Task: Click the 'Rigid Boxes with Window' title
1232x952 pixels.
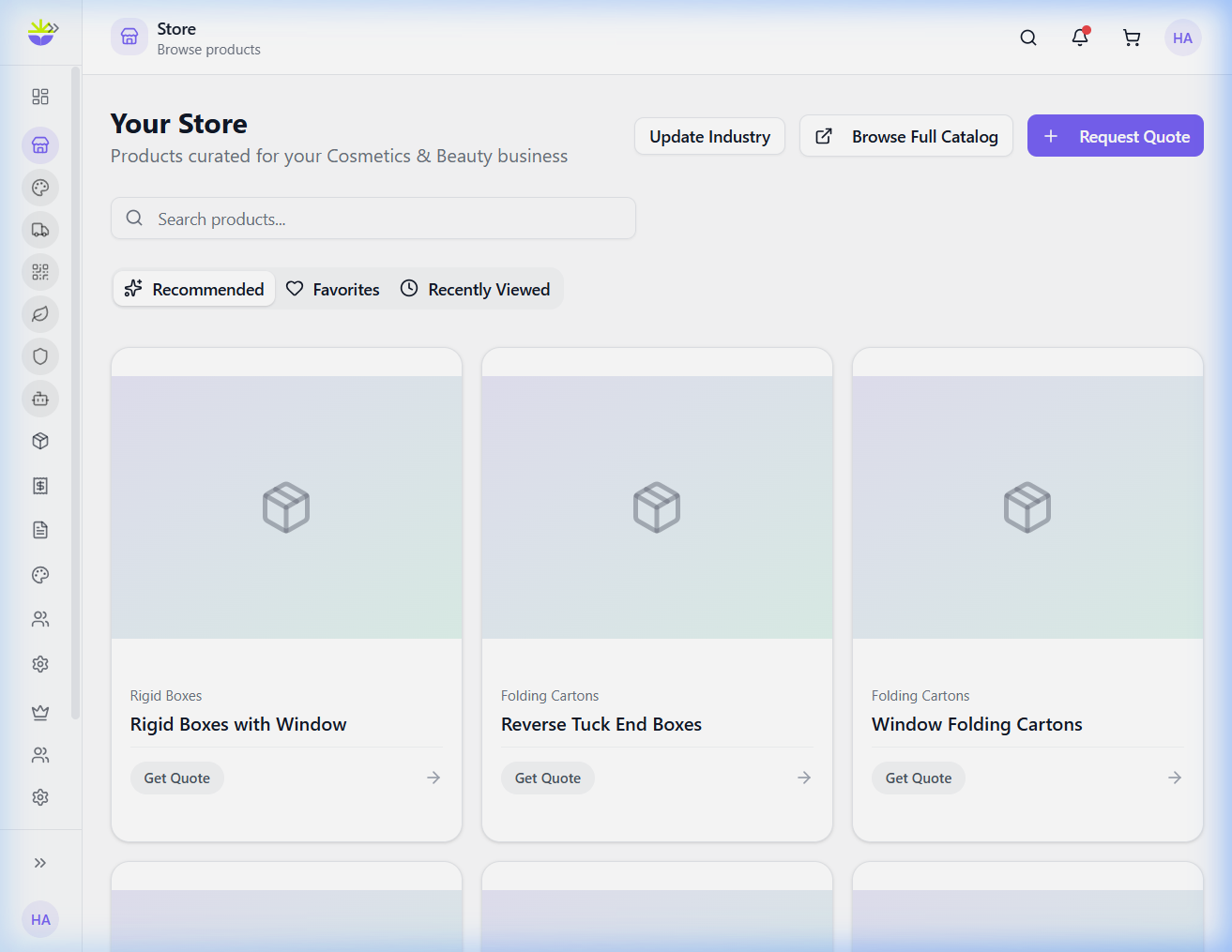Action: [238, 724]
